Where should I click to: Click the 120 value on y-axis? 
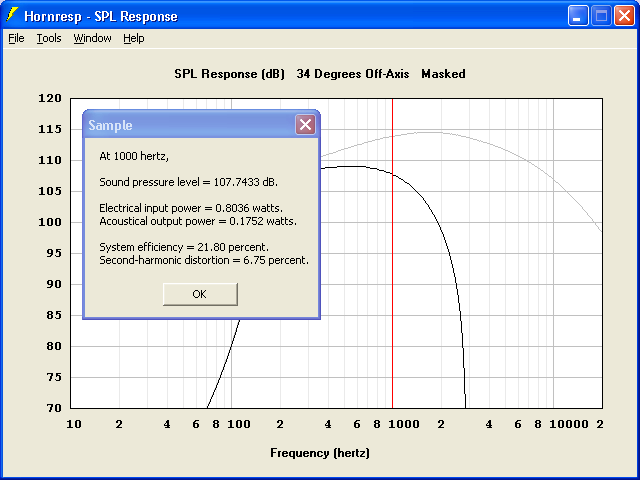pos(50,98)
